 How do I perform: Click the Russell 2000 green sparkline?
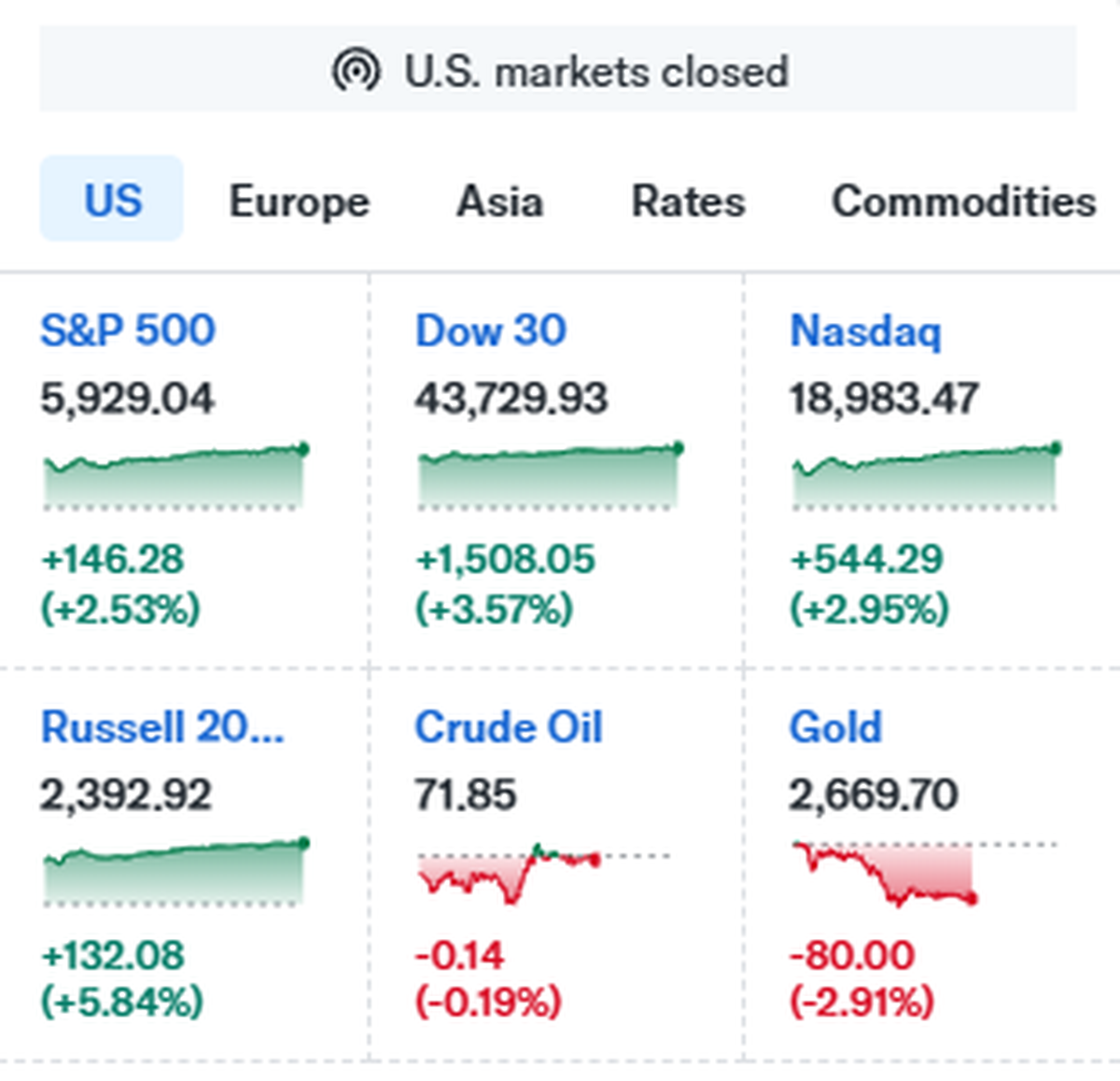click(175, 873)
